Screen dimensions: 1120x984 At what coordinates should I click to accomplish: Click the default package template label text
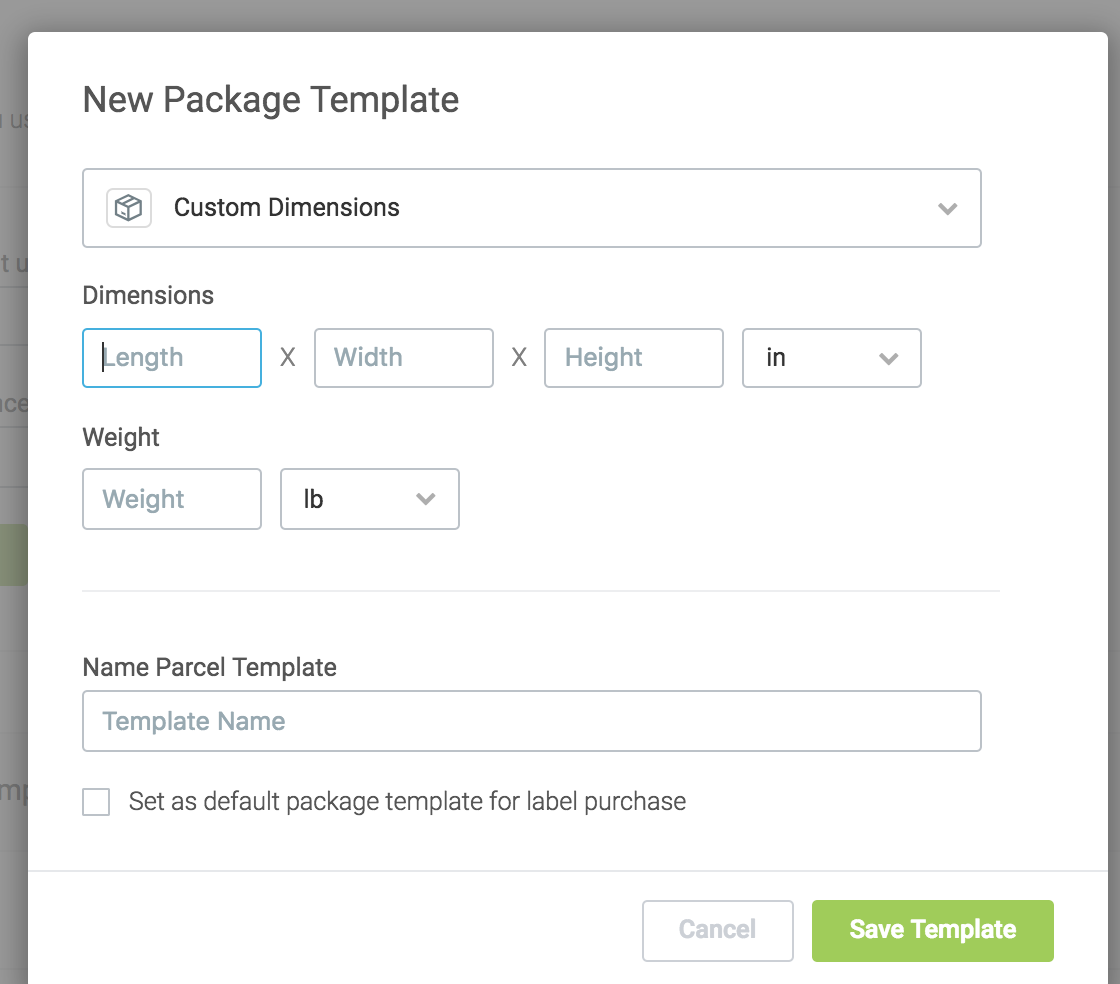coord(407,802)
